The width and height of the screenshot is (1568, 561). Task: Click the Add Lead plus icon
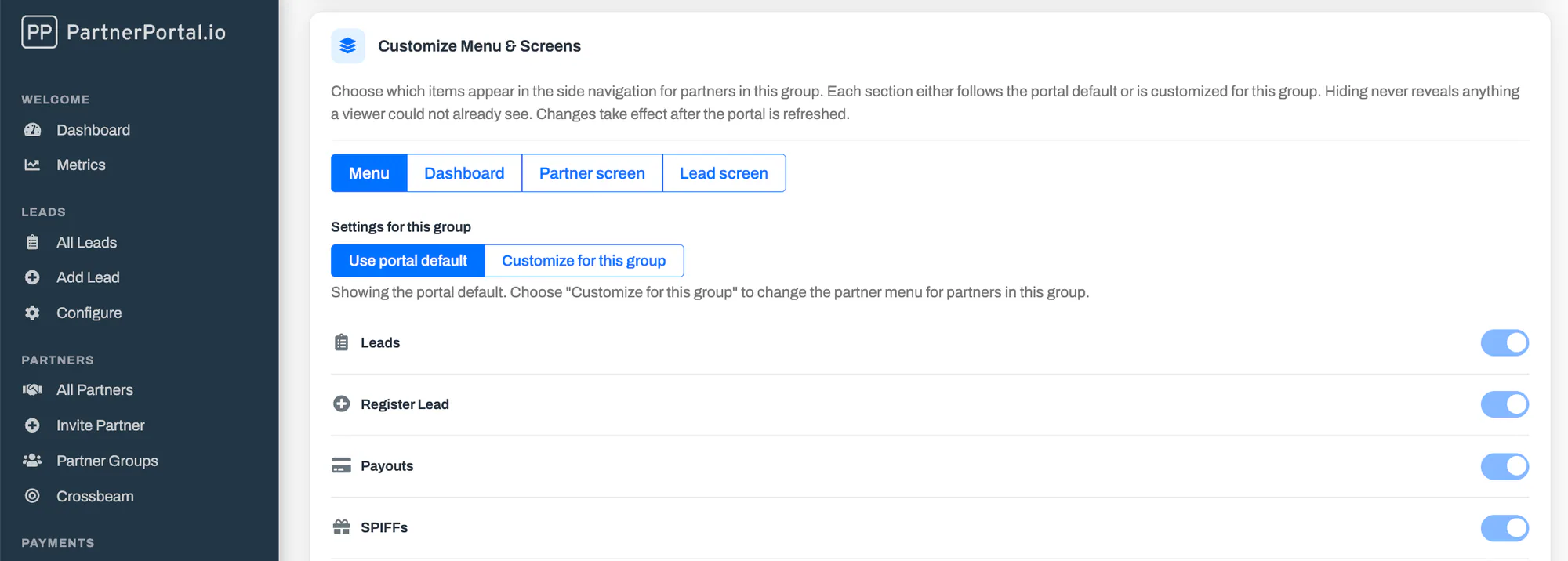32,277
